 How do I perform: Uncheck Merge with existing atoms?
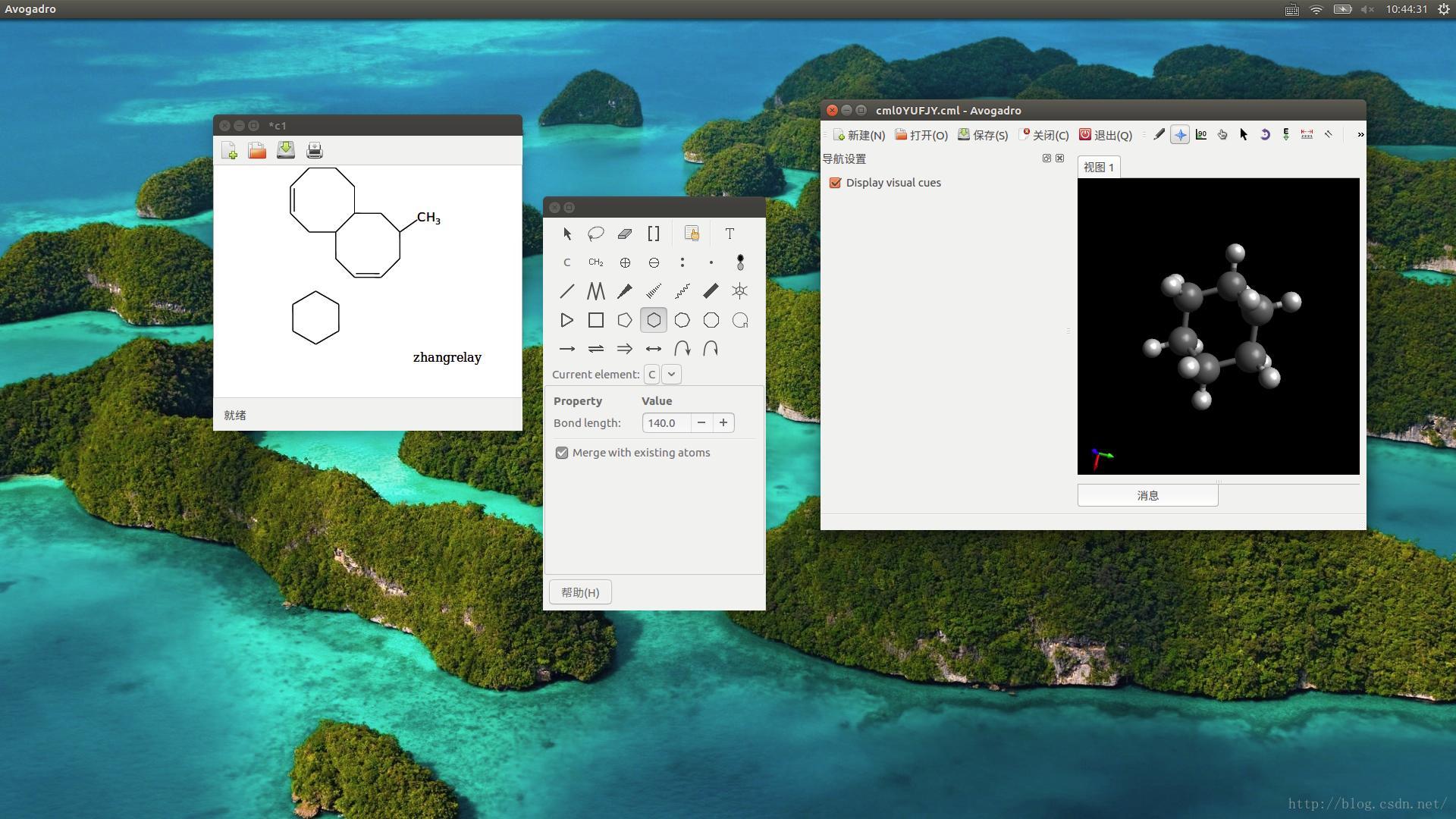[562, 453]
